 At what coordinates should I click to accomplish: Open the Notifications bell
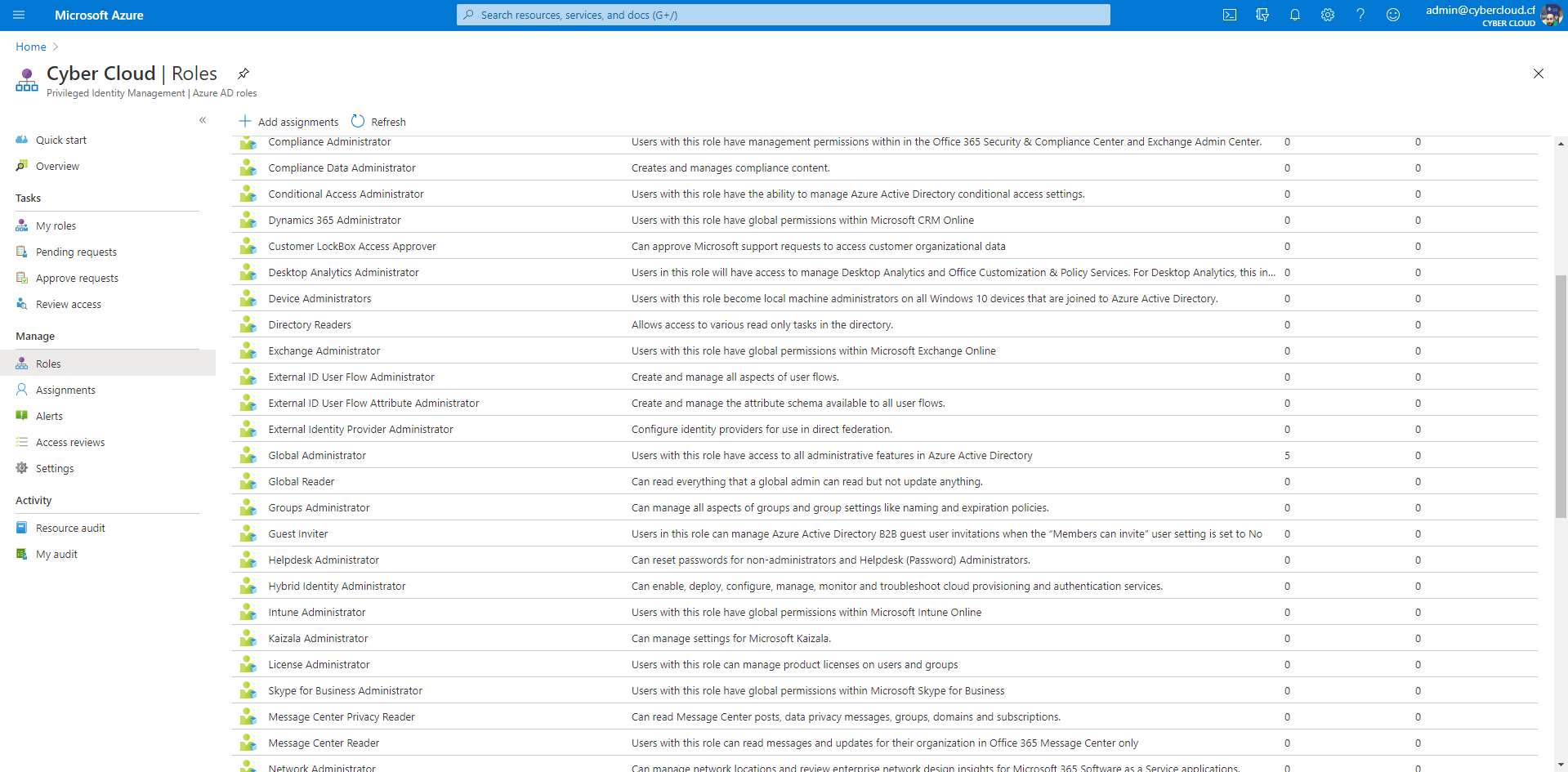1295,15
